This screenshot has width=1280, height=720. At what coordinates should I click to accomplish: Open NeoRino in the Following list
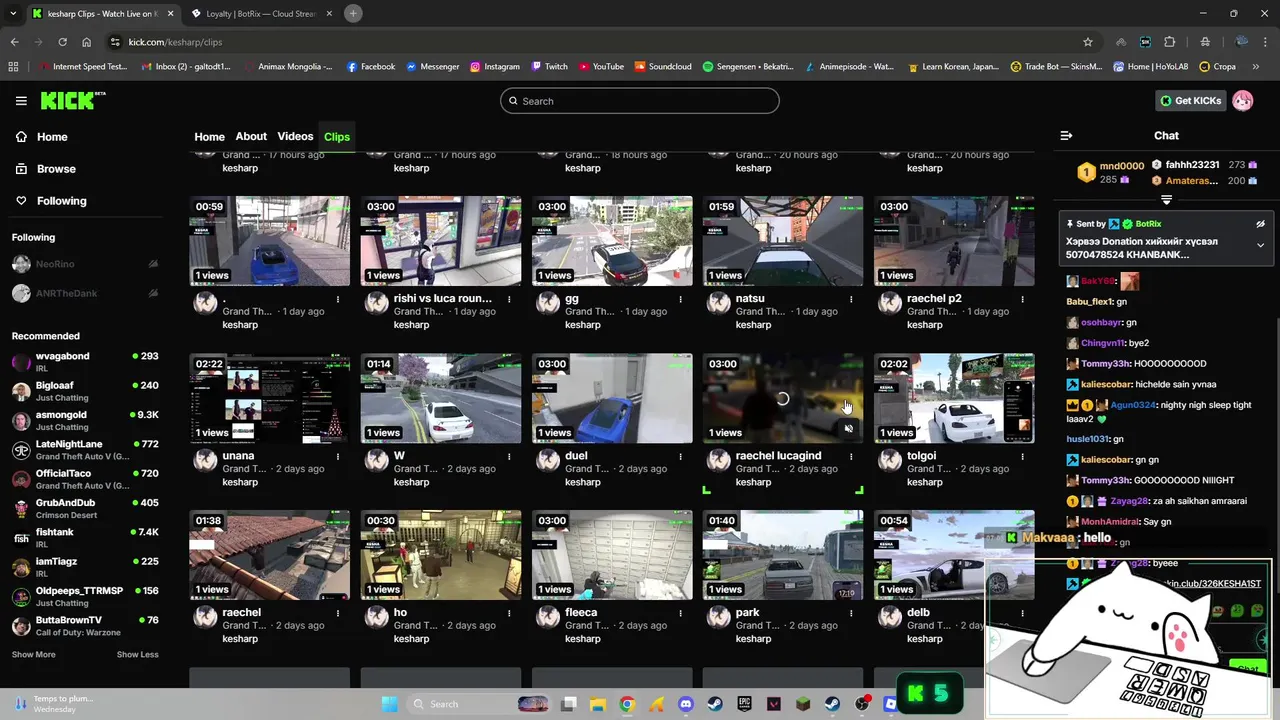85,264
